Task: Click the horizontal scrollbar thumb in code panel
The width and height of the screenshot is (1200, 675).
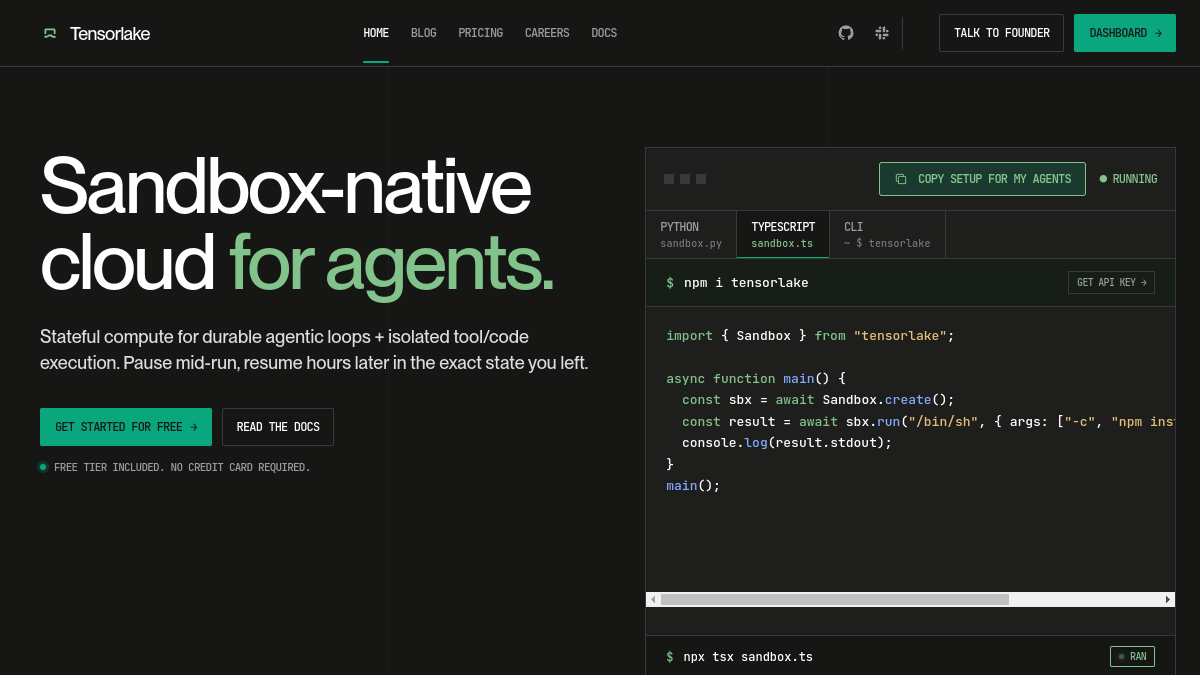Action: click(x=835, y=600)
